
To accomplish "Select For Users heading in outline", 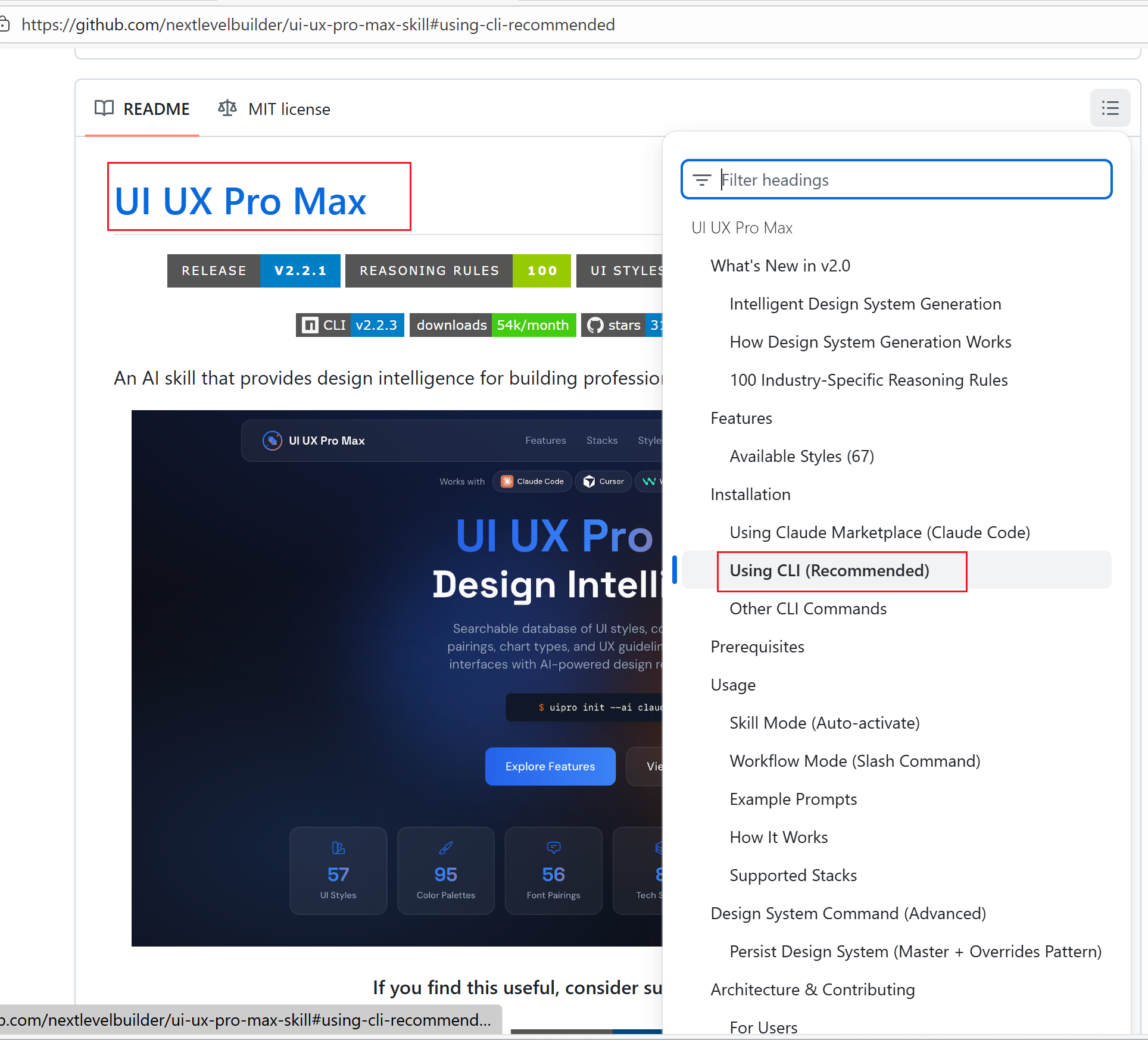I will pyautogui.click(x=763, y=1027).
